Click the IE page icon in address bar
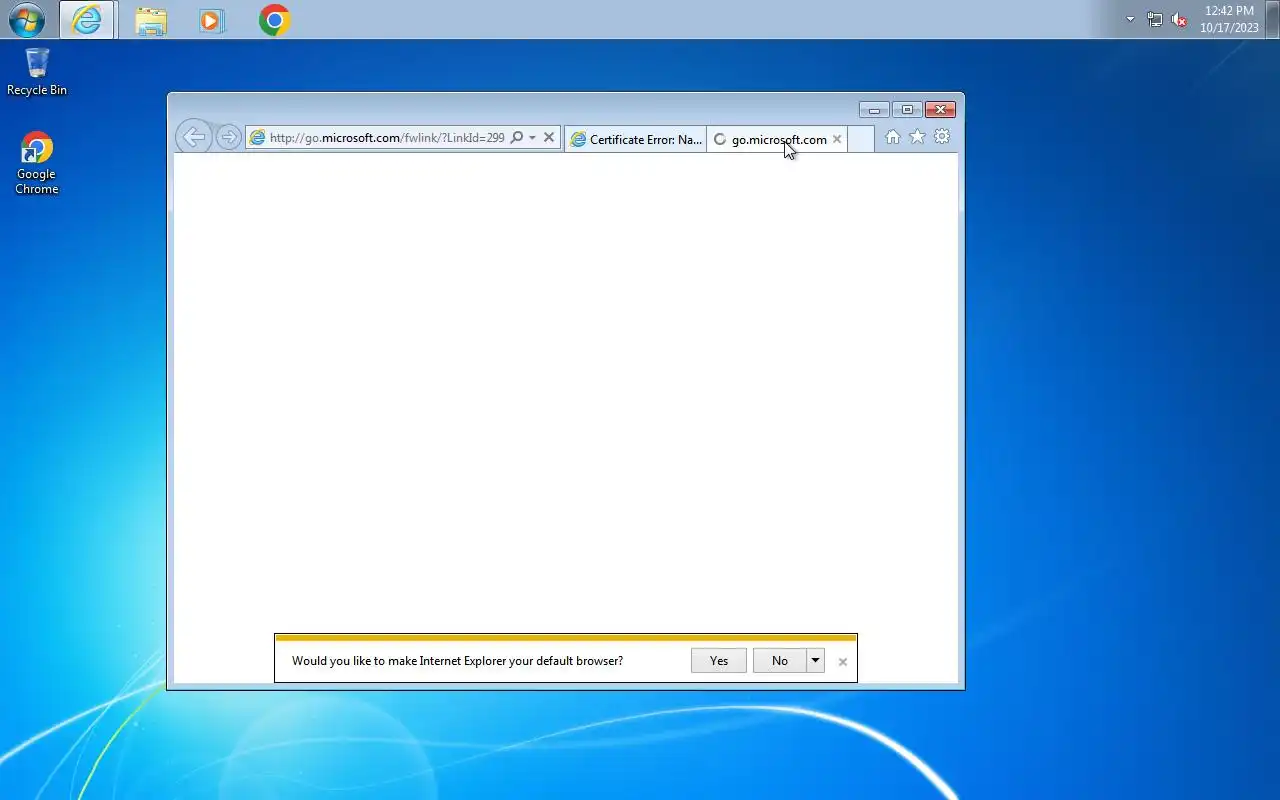Screen dimensions: 1280x800 (257, 137)
